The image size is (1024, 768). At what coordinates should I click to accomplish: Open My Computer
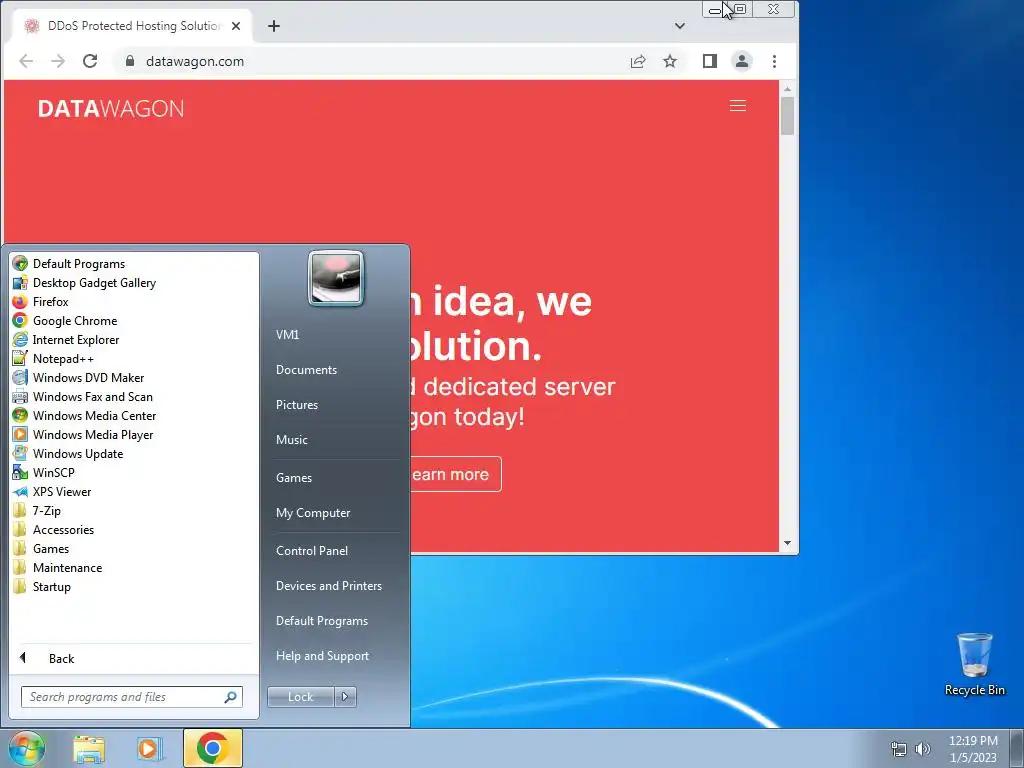[313, 513]
